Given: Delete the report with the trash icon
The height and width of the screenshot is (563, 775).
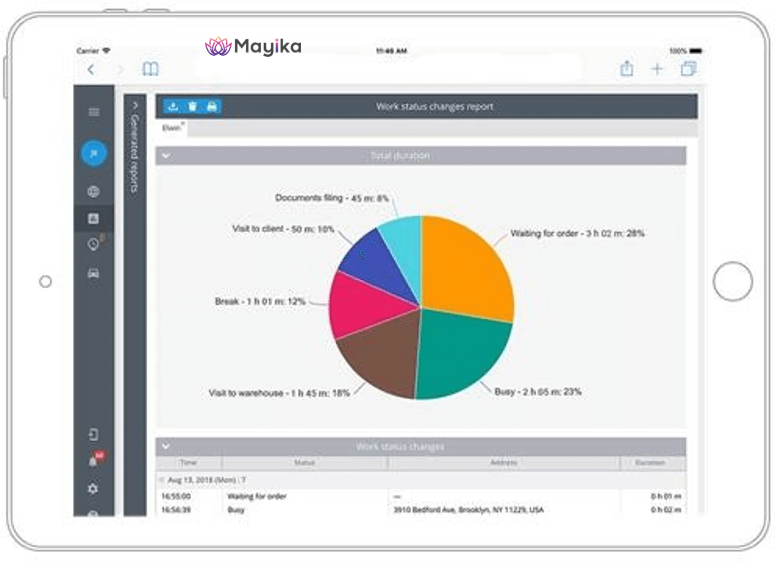Looking at the screenshot, I should [192, 106].
